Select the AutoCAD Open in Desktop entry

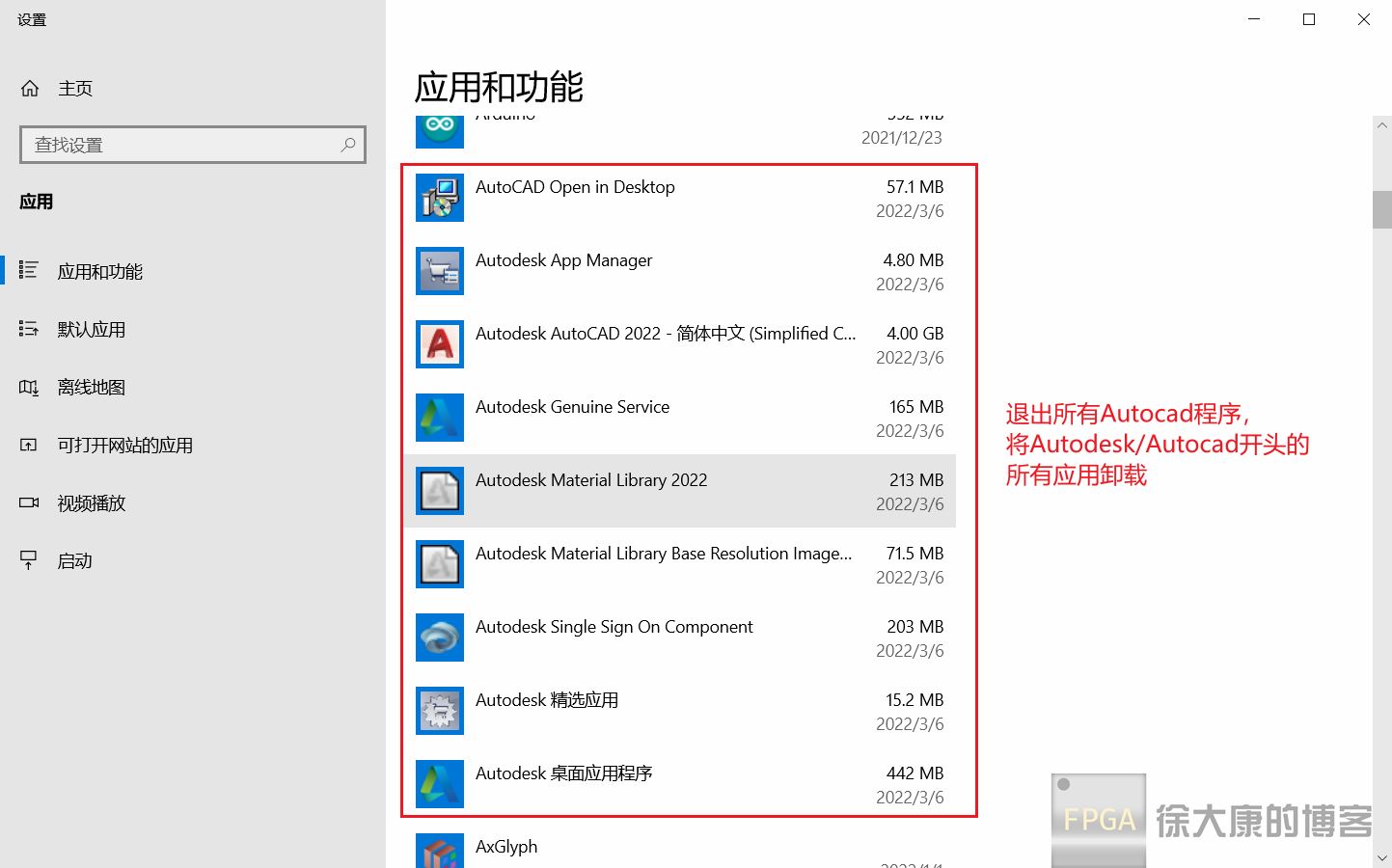680,198
